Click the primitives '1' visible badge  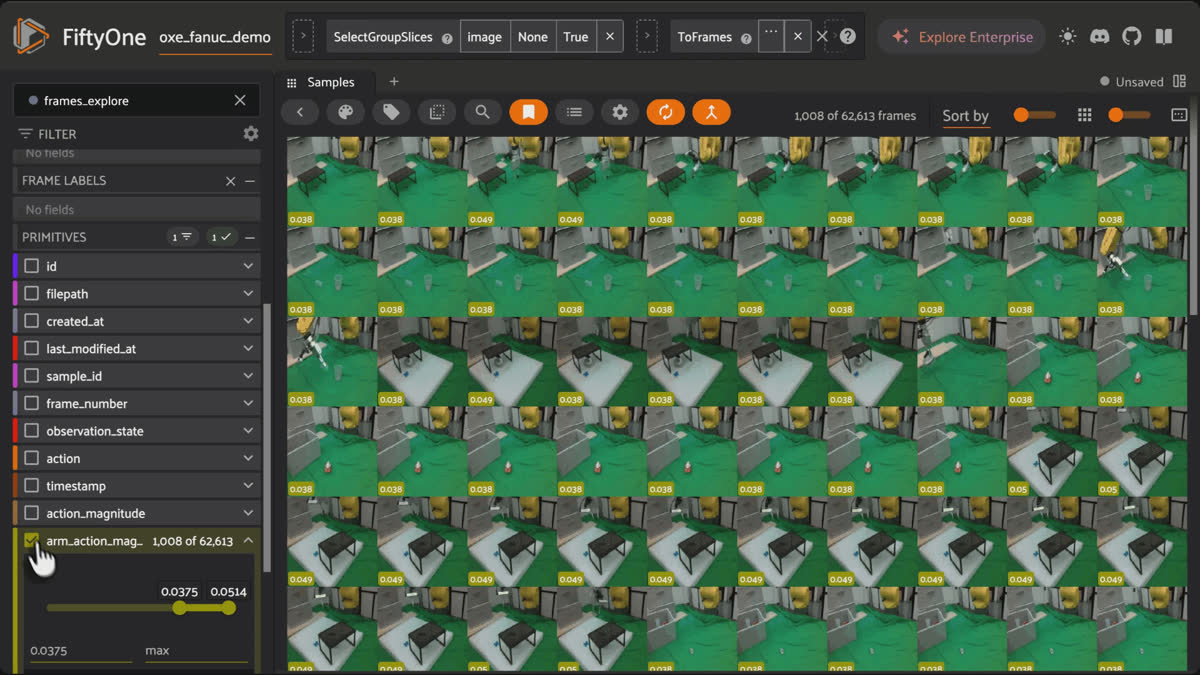point(220,237)
